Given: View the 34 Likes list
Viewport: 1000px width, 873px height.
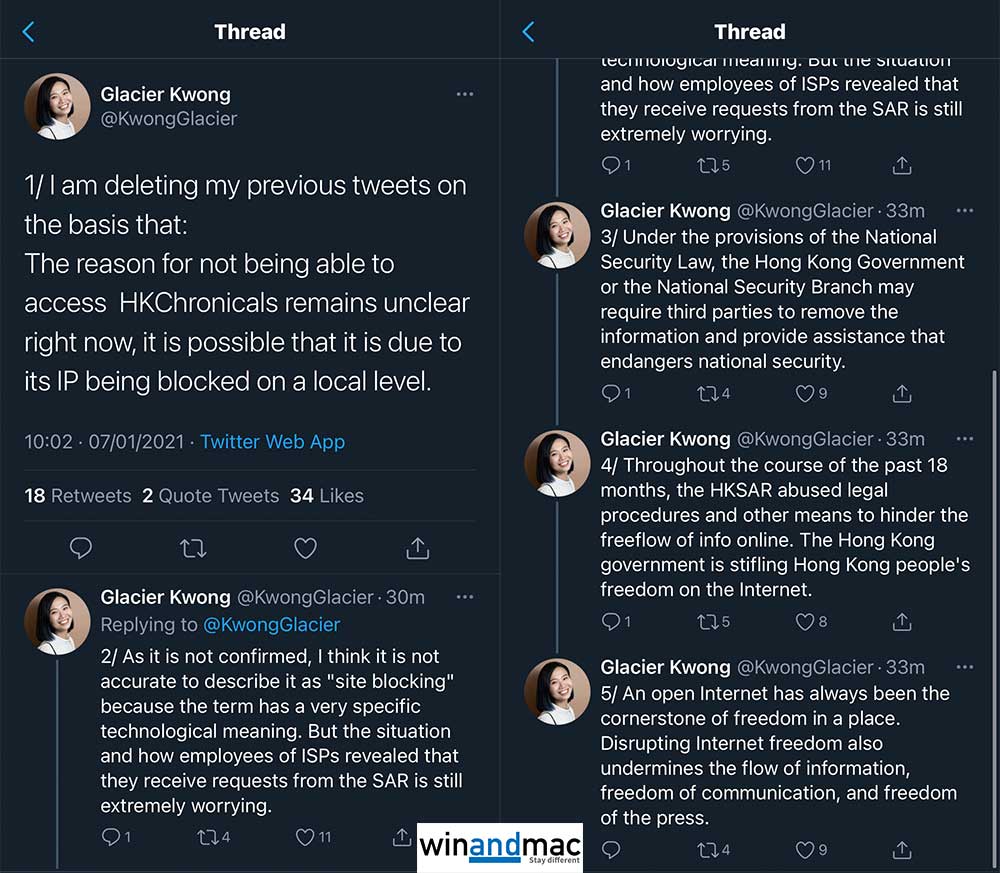Looking at the screenshot, I should (327, 496).
